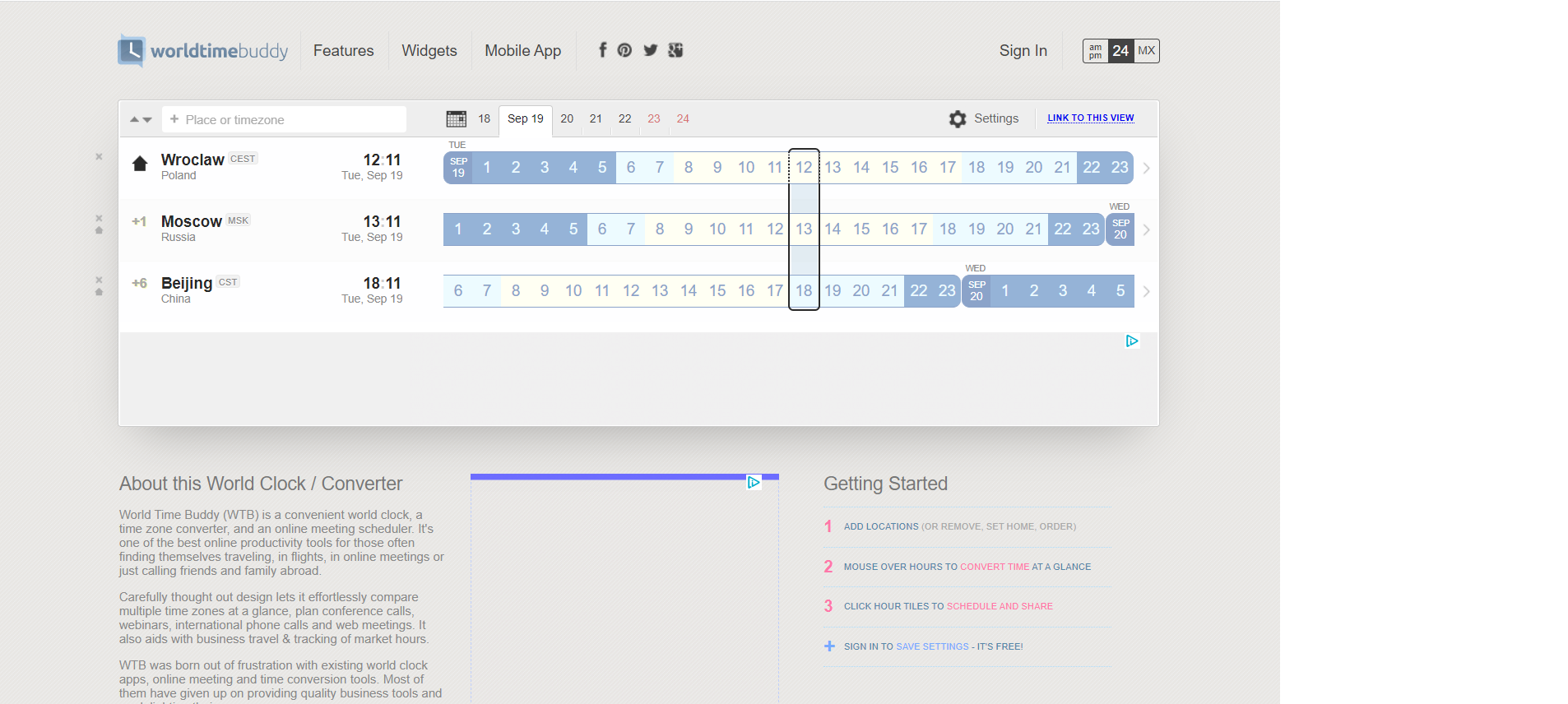Select date tab 21
The height and width of the screenshot is (704, 1568).
click(x=596, y=118)
